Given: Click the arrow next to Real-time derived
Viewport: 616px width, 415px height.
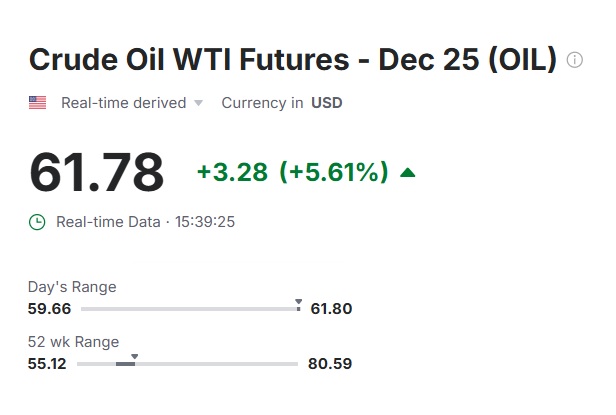Looking at the screenshot, I should coord(198,103).
